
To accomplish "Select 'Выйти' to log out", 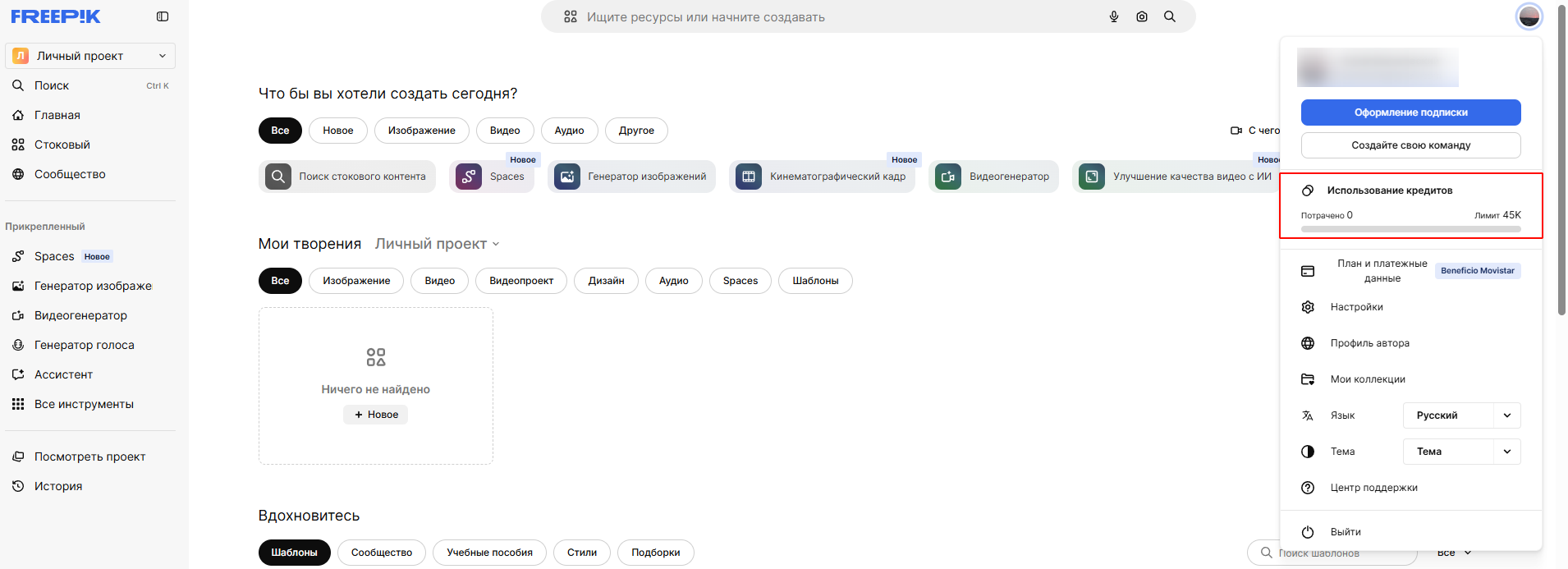I will (1345, 532).
